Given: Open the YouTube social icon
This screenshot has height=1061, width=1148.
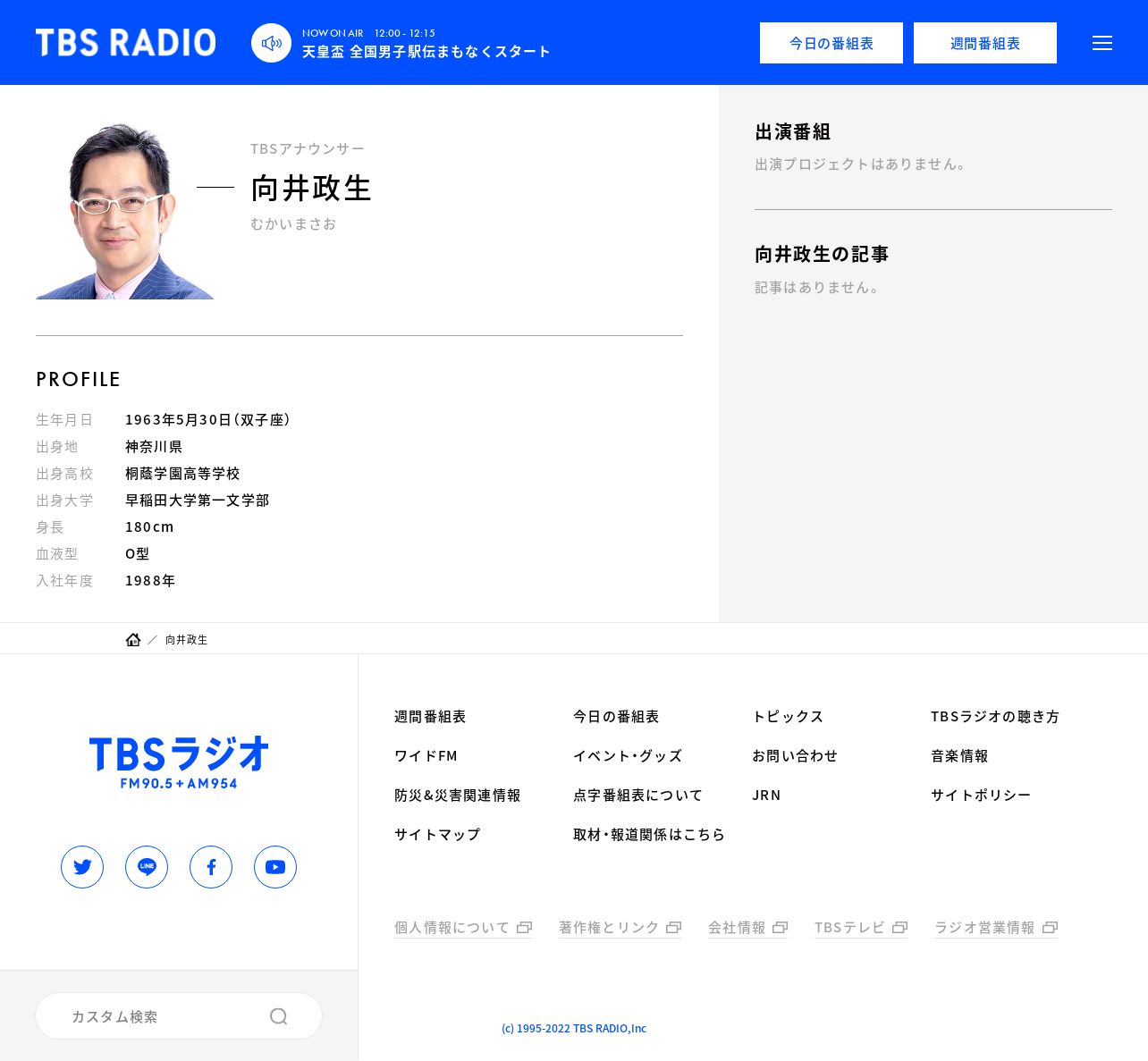Looking at the screenshot, I should 275,867.
